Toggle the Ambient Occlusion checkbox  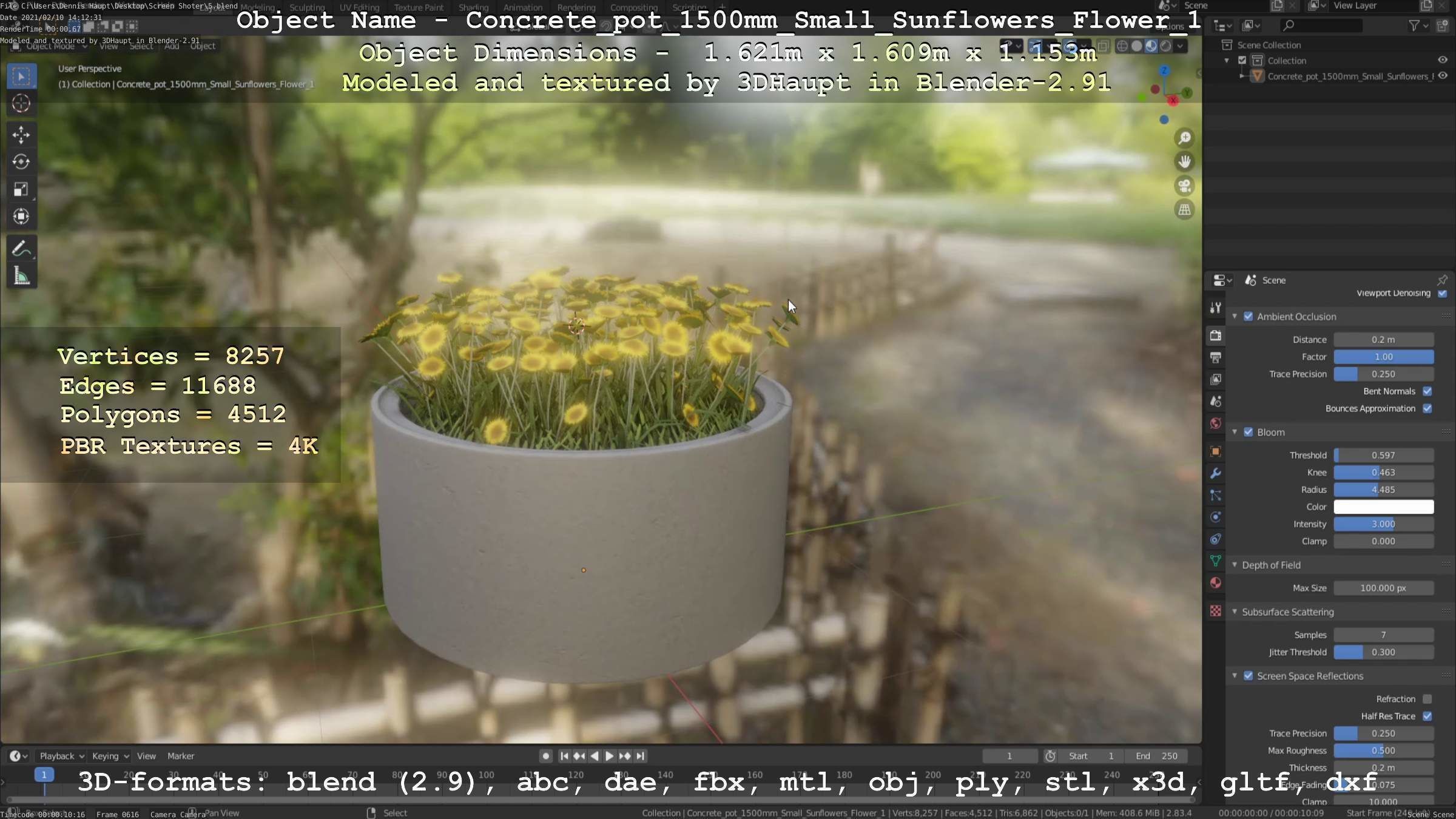coord(1248,317)
